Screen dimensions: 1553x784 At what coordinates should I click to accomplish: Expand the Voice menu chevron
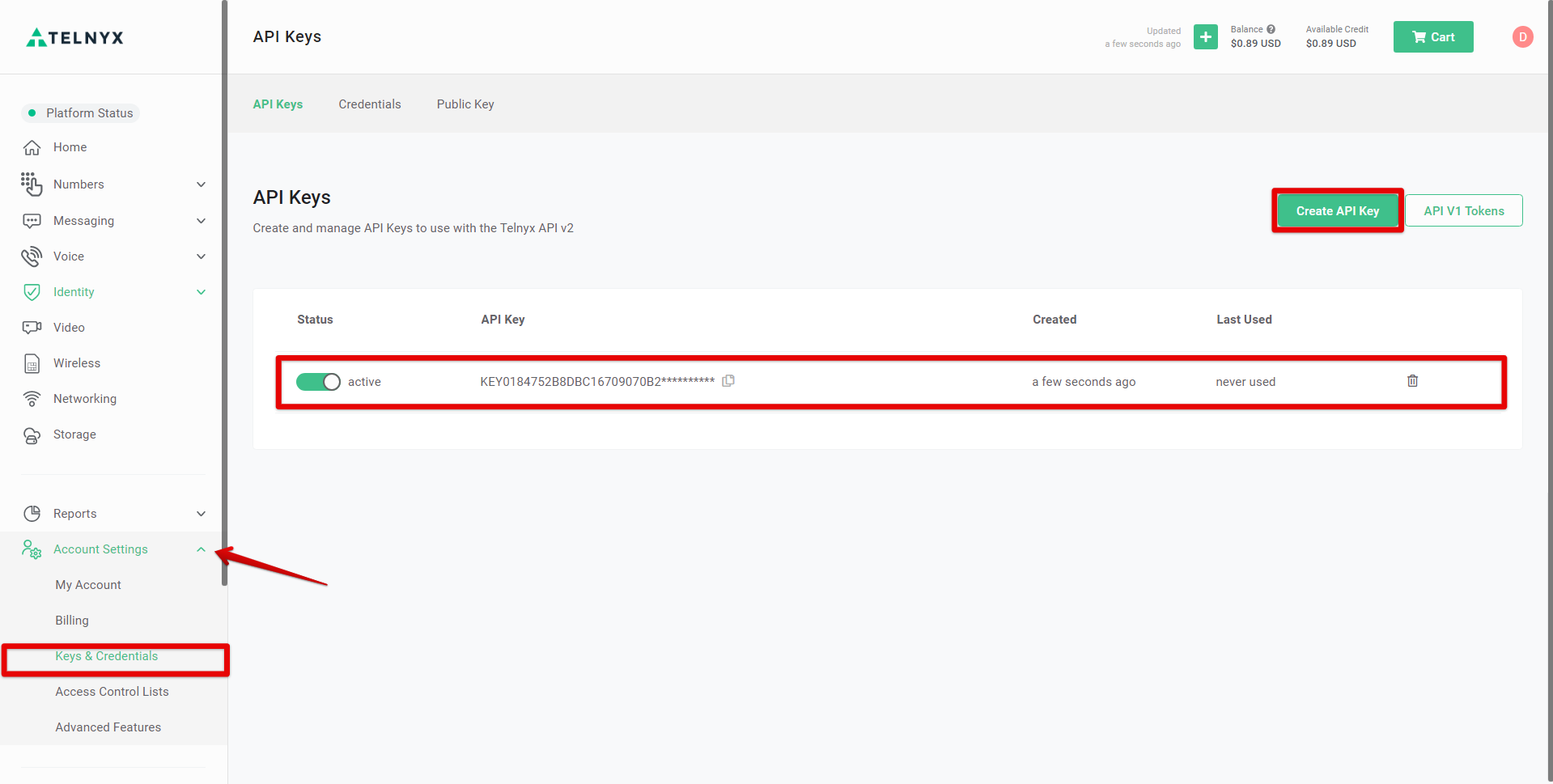tap(201, 256)
